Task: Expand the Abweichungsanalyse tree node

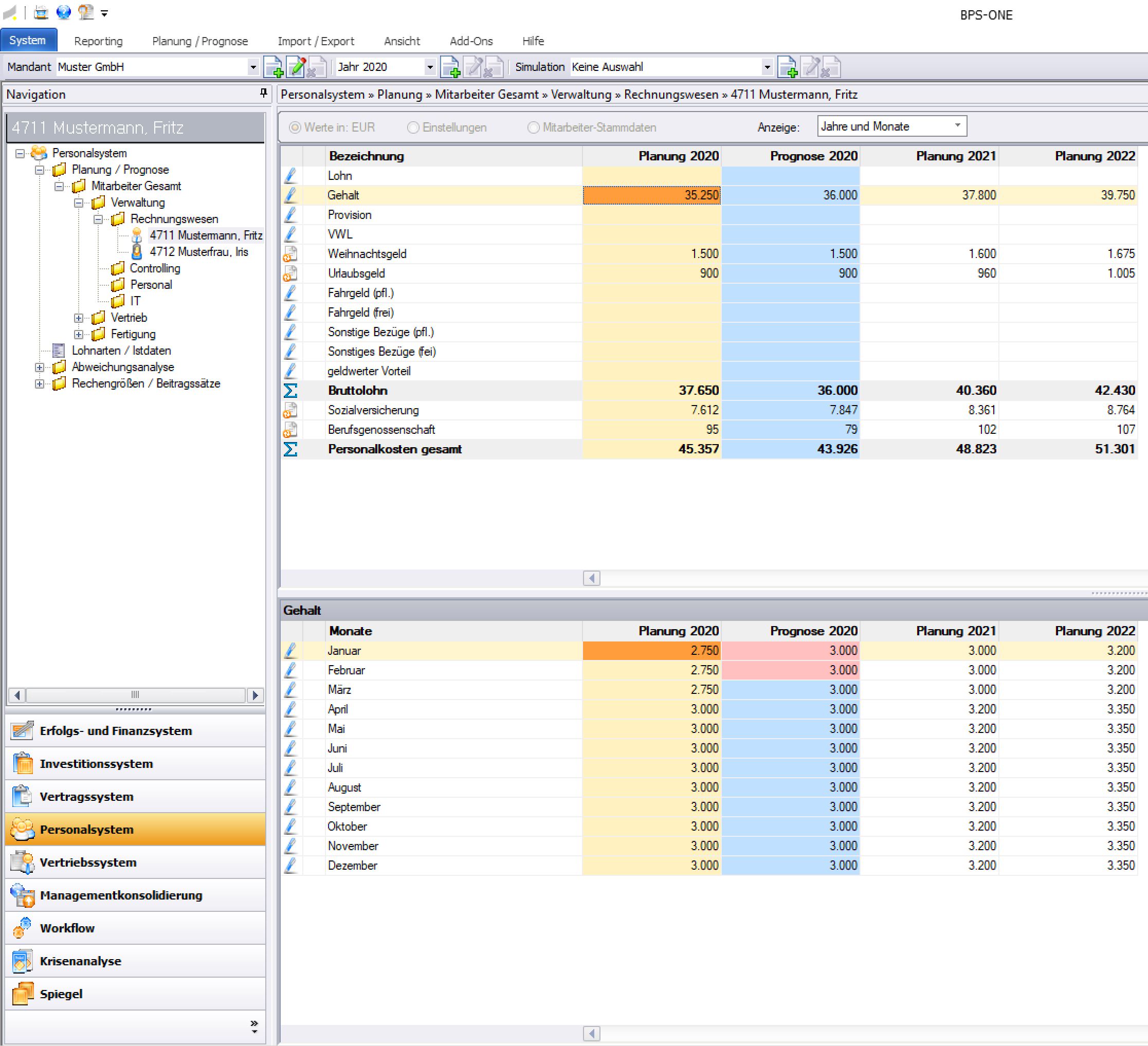Action: click(39, 368)
